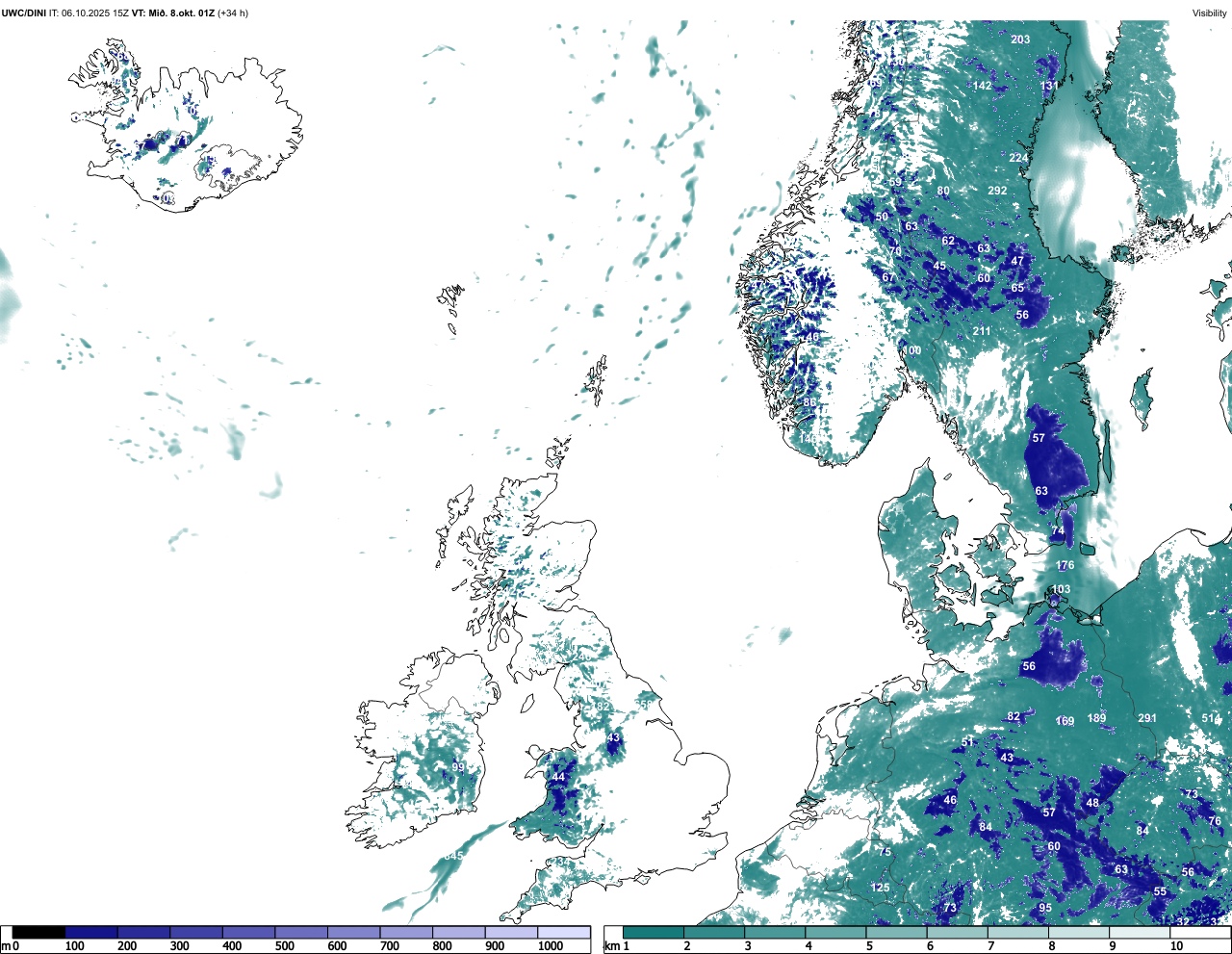Image resolution: width=1232 pixels, height=954 pixels.
Task: Click the visibility value '292' on the map
Action: click(997, 191)
